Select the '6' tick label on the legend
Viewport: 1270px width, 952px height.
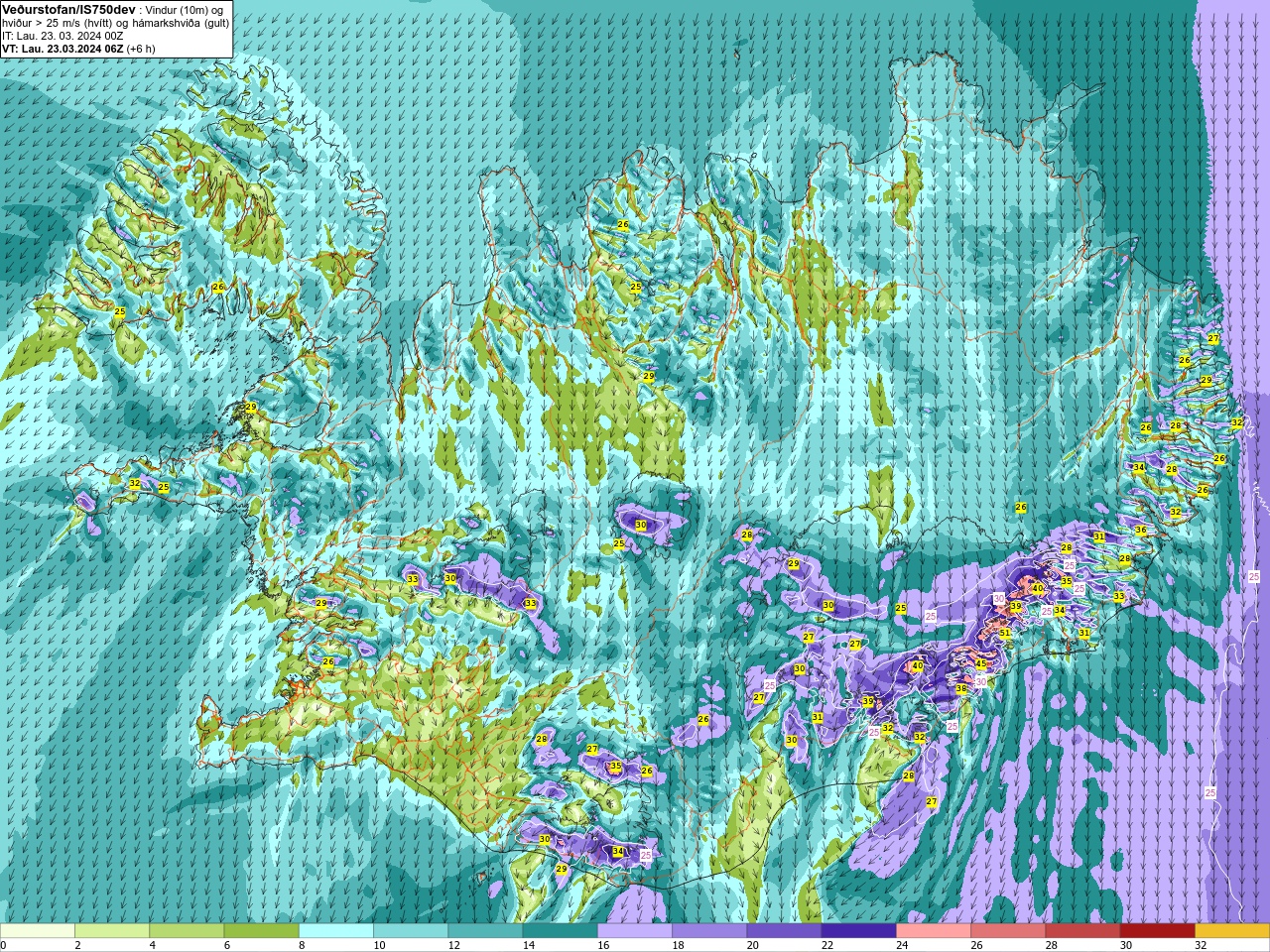(x=227, y=945)
